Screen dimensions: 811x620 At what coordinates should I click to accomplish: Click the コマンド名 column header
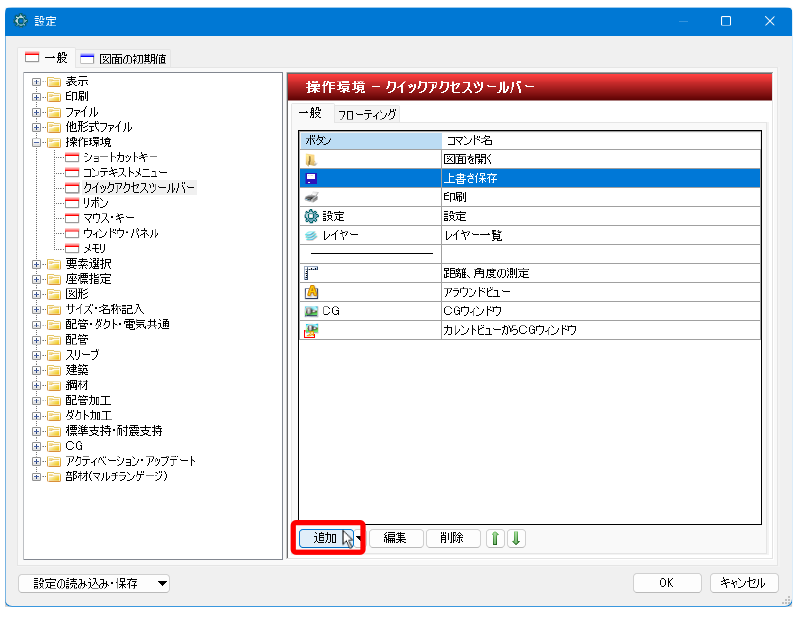tap(601, 141)
